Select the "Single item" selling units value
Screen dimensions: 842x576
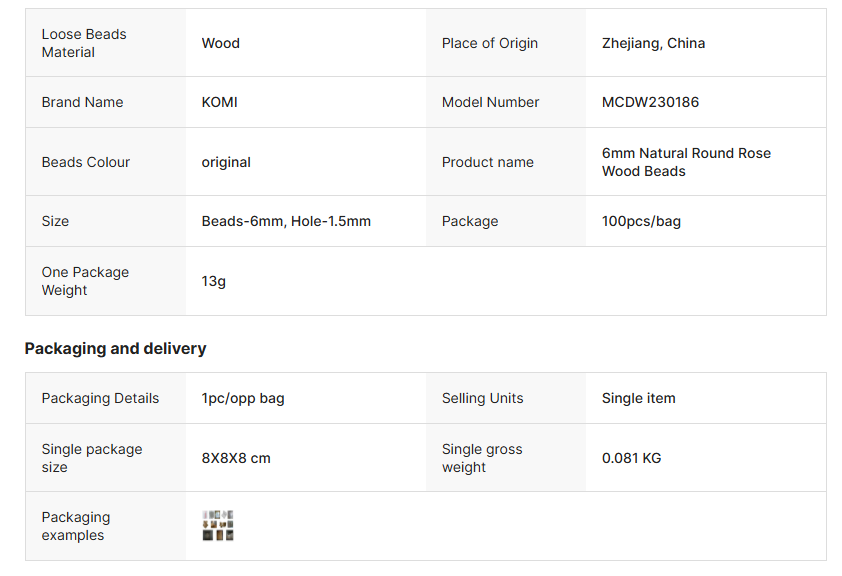pos(638,398)
